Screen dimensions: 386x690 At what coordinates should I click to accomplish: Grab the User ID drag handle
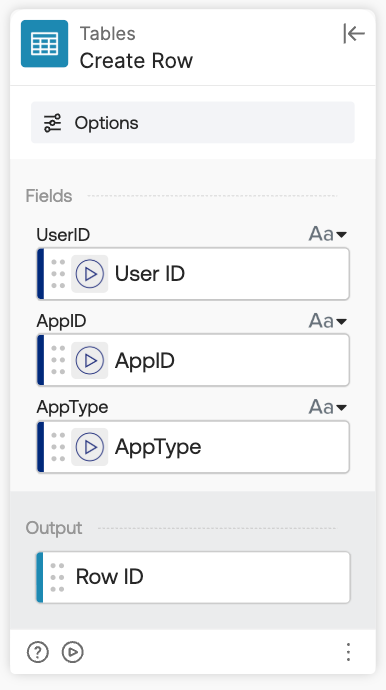pyautogui.click(x=58, y=274)
